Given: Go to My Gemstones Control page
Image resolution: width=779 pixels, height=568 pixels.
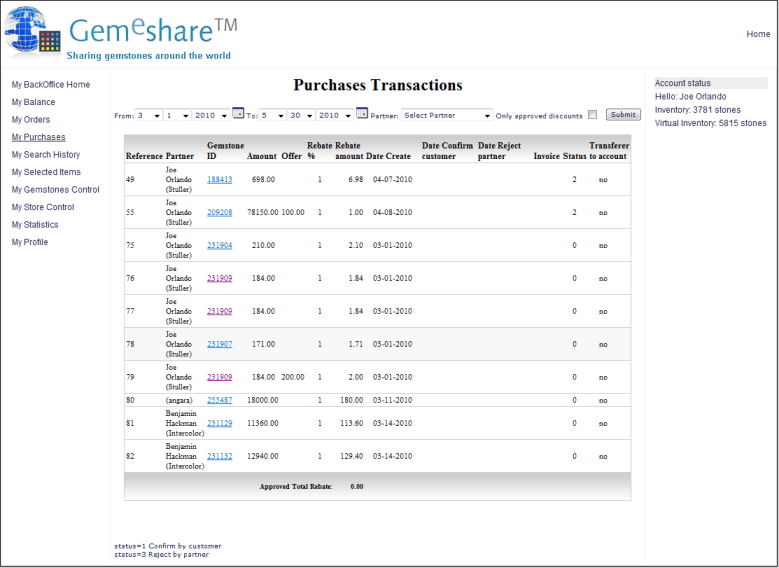Looking at the screenshot, I should pyautogui.click(x=55, y=189).
